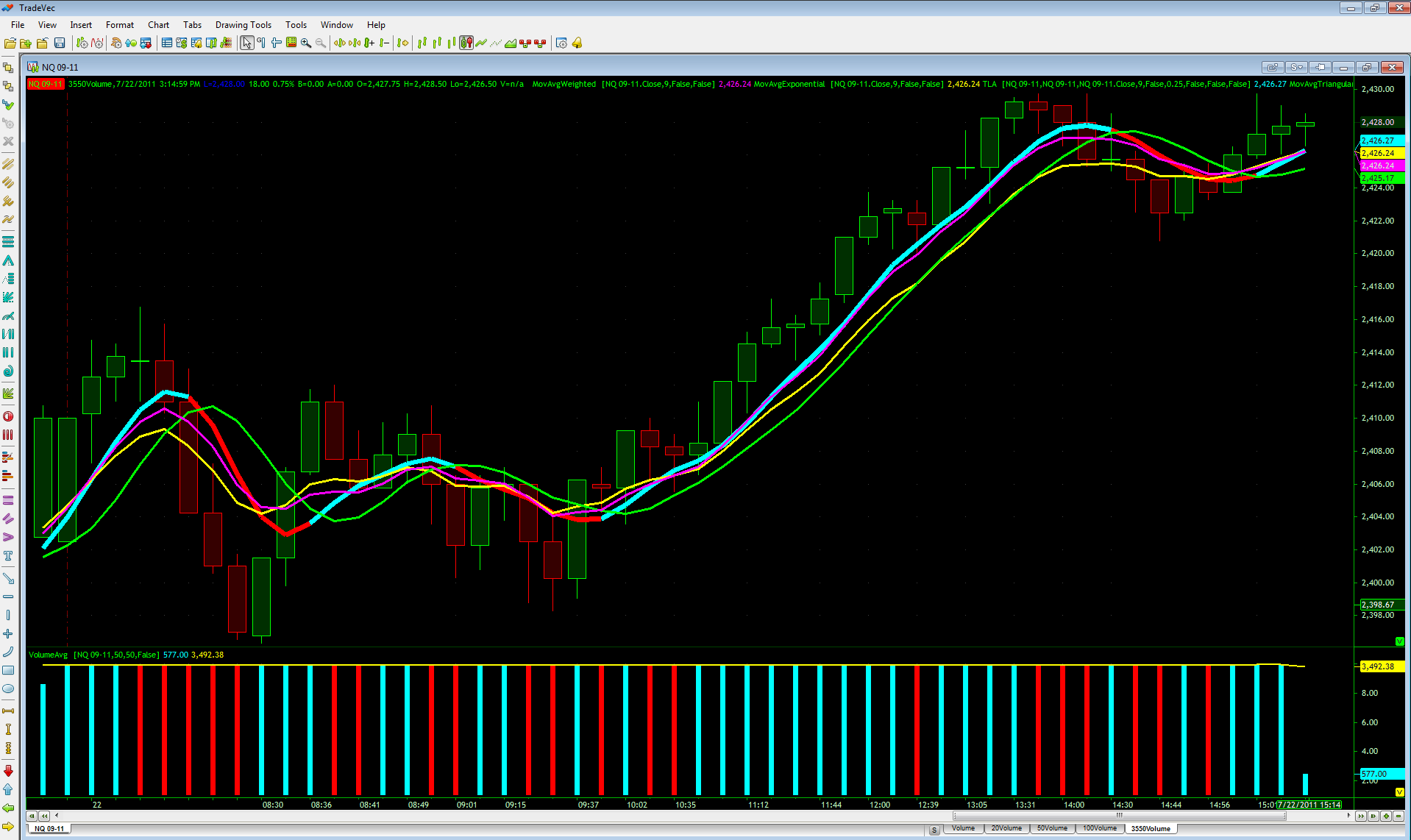The image size is (1411, 840).
Task: Click the 2,398.67 price axis label
Action: (x=1382, y=605)
